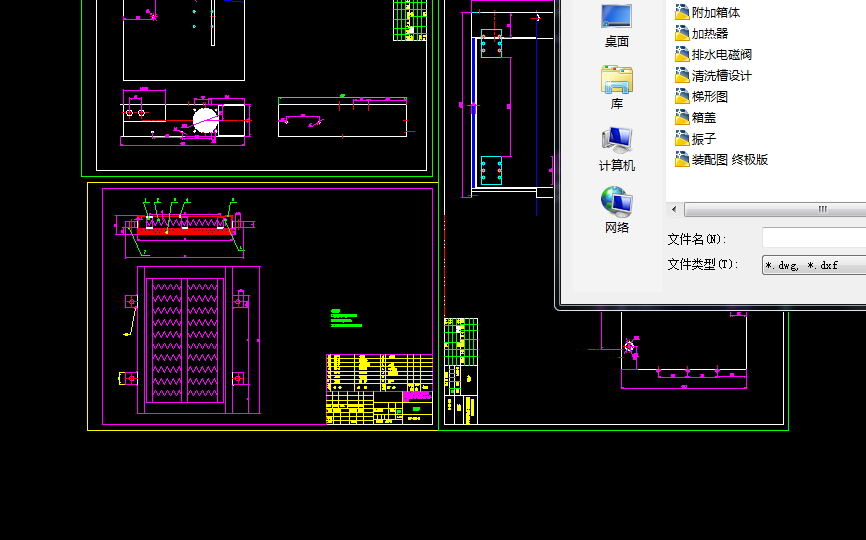Click the green notes text in drawing
The width and height of the screenshot is (866, 540).
pyautogui.click(x=346, y=319)
